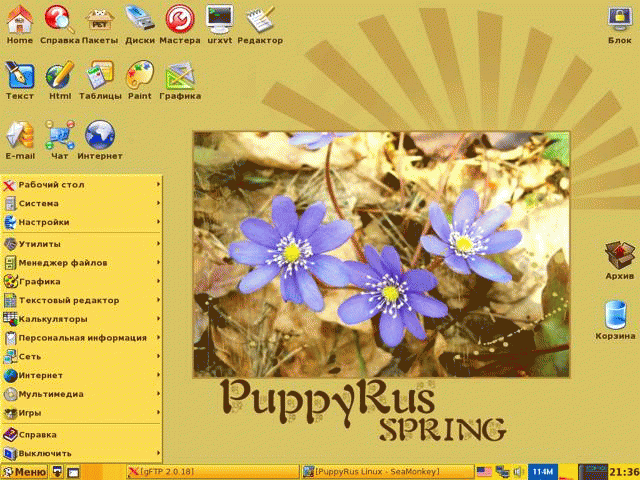Expand the Мультимедиа submenu arrow
This screenshot has height=480, width=640.
coord(158,394)
